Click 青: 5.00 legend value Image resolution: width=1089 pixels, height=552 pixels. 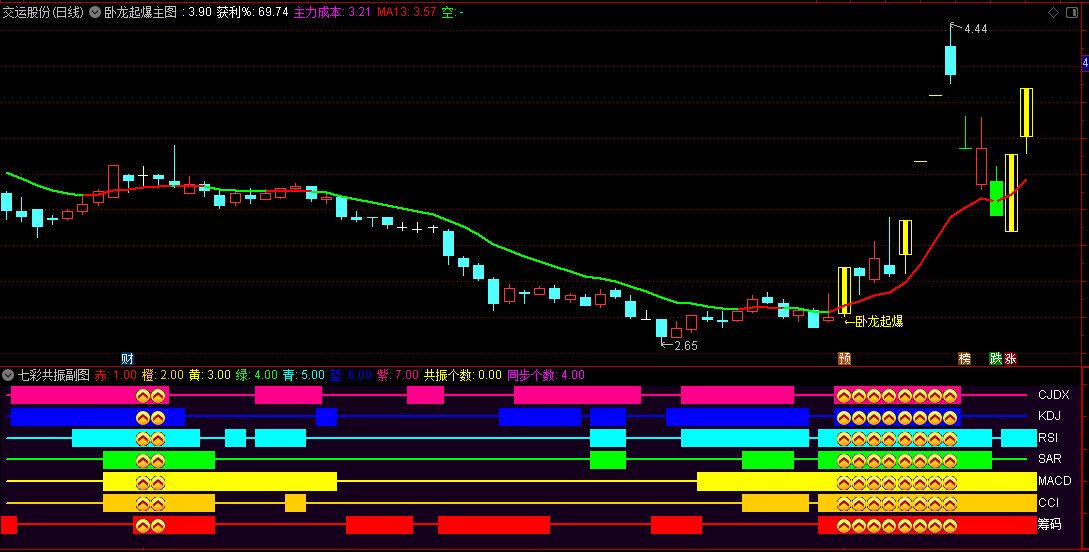coord(304,375)
